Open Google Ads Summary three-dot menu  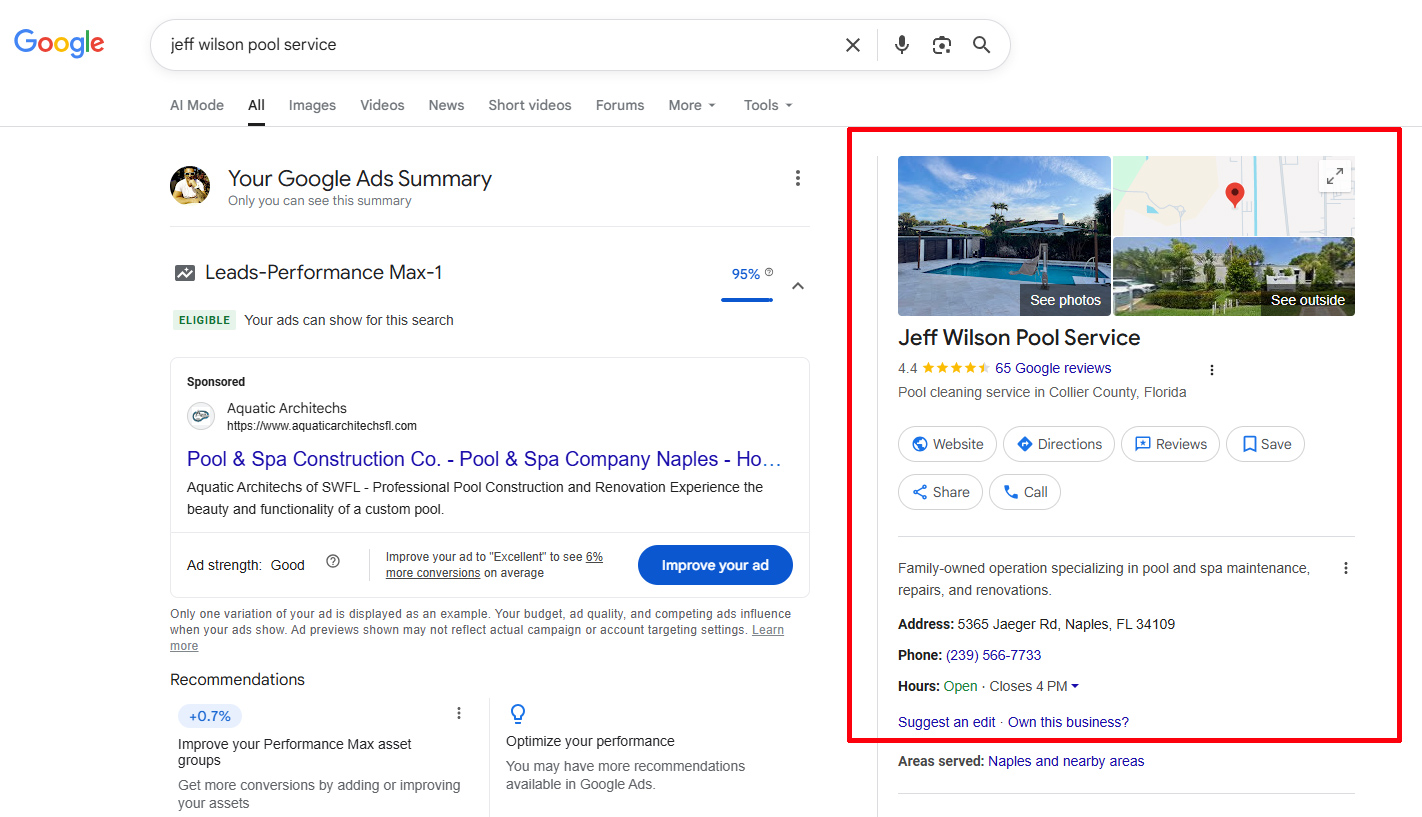point(797,178)
